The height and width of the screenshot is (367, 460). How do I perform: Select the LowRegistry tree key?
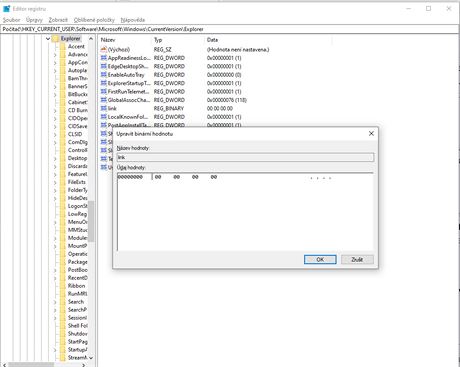pos(77,214)
